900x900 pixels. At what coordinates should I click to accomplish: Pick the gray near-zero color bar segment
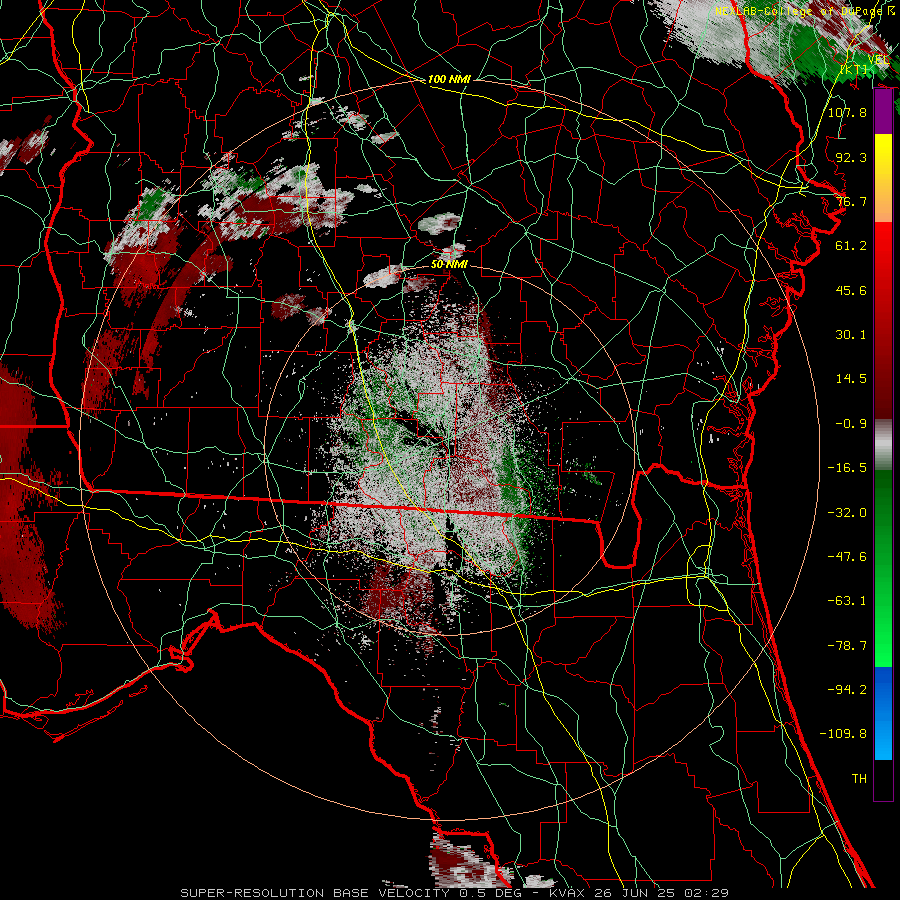[883, 444]
